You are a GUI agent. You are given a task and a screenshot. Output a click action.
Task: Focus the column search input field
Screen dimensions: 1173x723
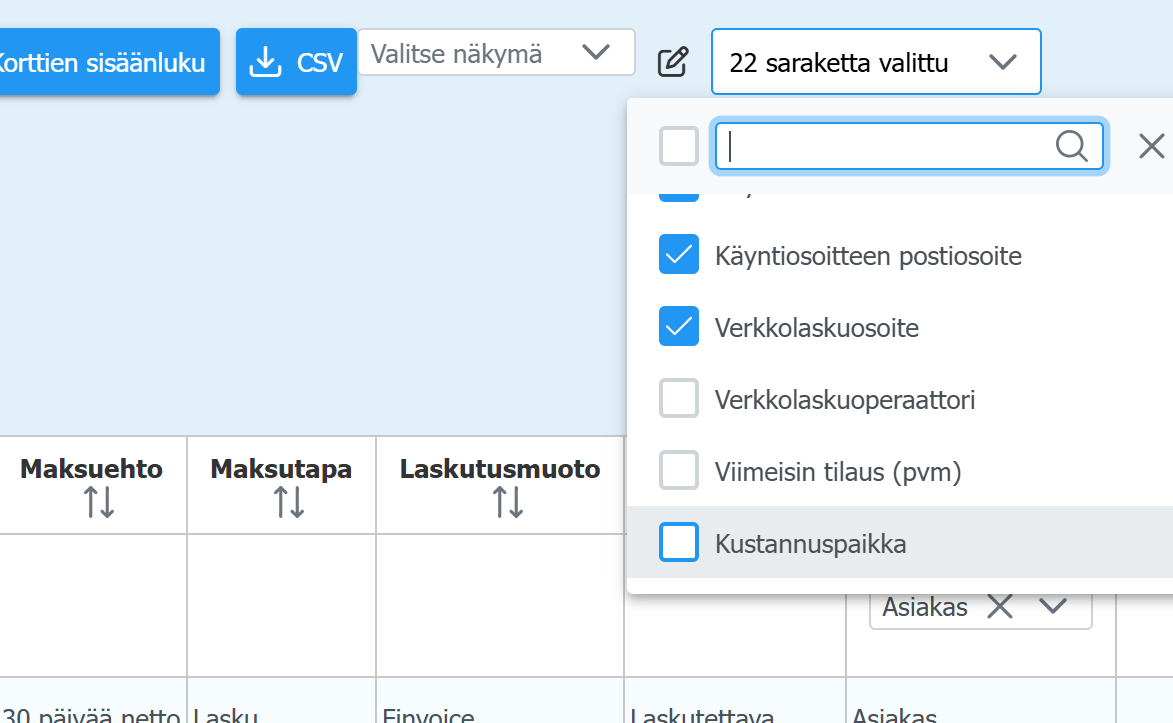(885, 147)
